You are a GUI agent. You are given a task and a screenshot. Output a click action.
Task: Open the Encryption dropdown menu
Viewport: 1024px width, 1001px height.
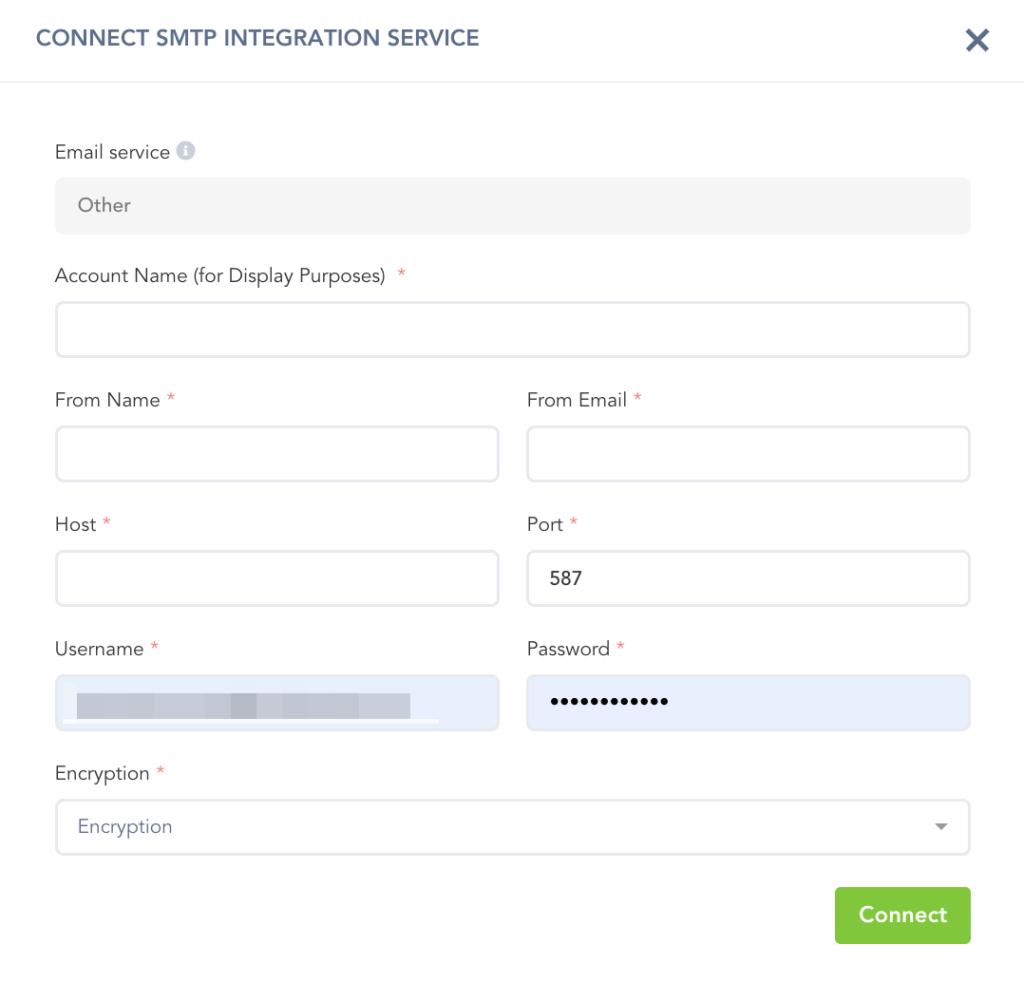[x=500, y=827]
